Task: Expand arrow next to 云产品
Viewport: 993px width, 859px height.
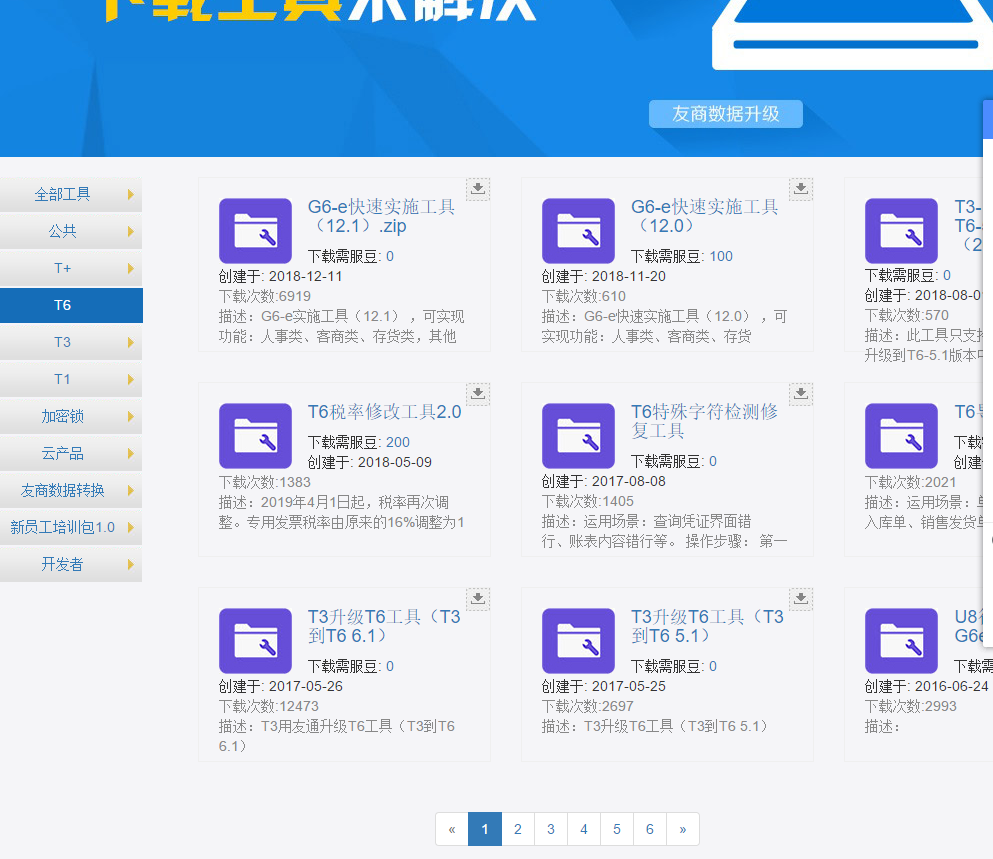Action: pos(130,454)
